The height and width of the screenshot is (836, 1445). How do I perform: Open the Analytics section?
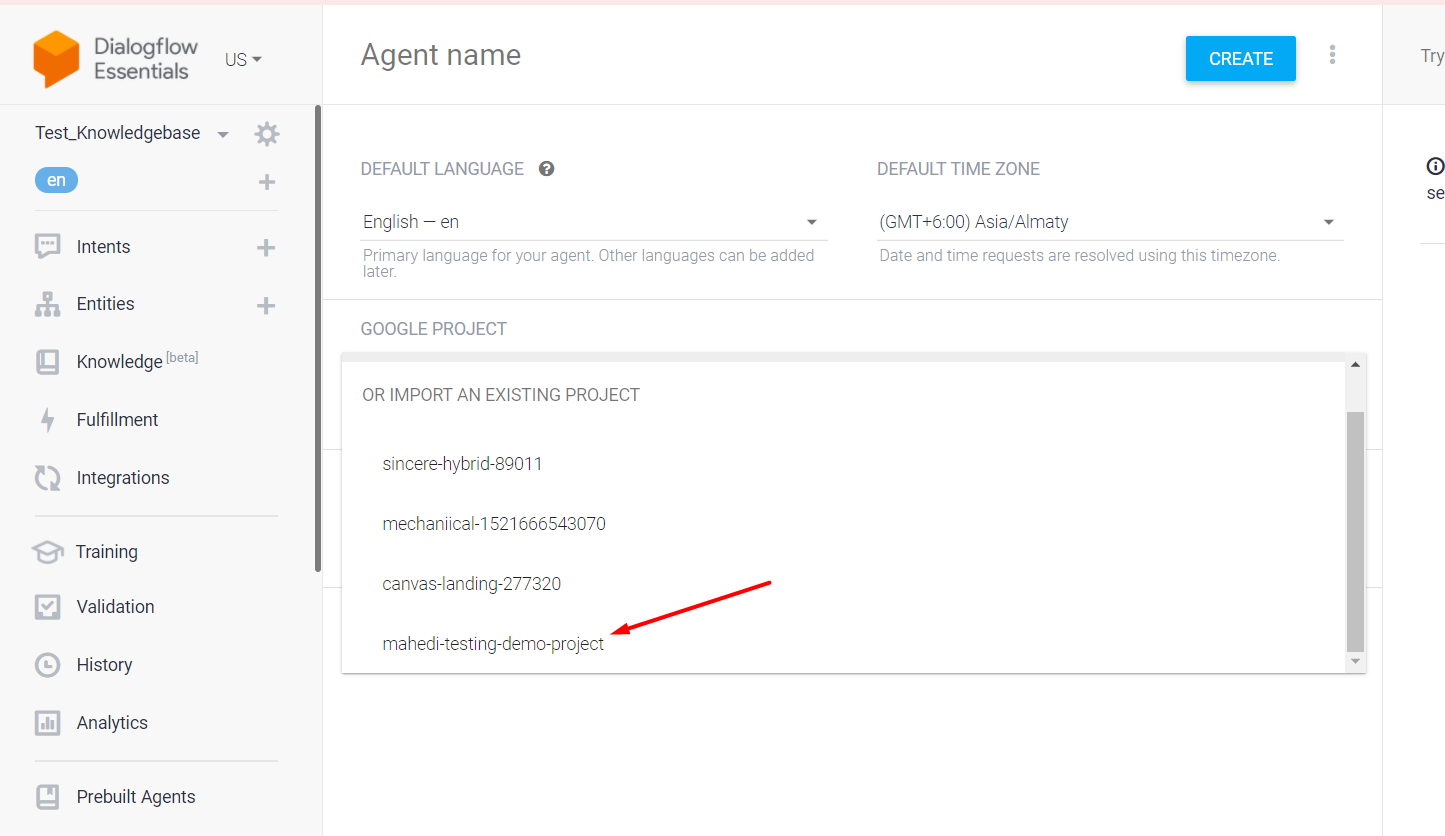tap(111, 722)
